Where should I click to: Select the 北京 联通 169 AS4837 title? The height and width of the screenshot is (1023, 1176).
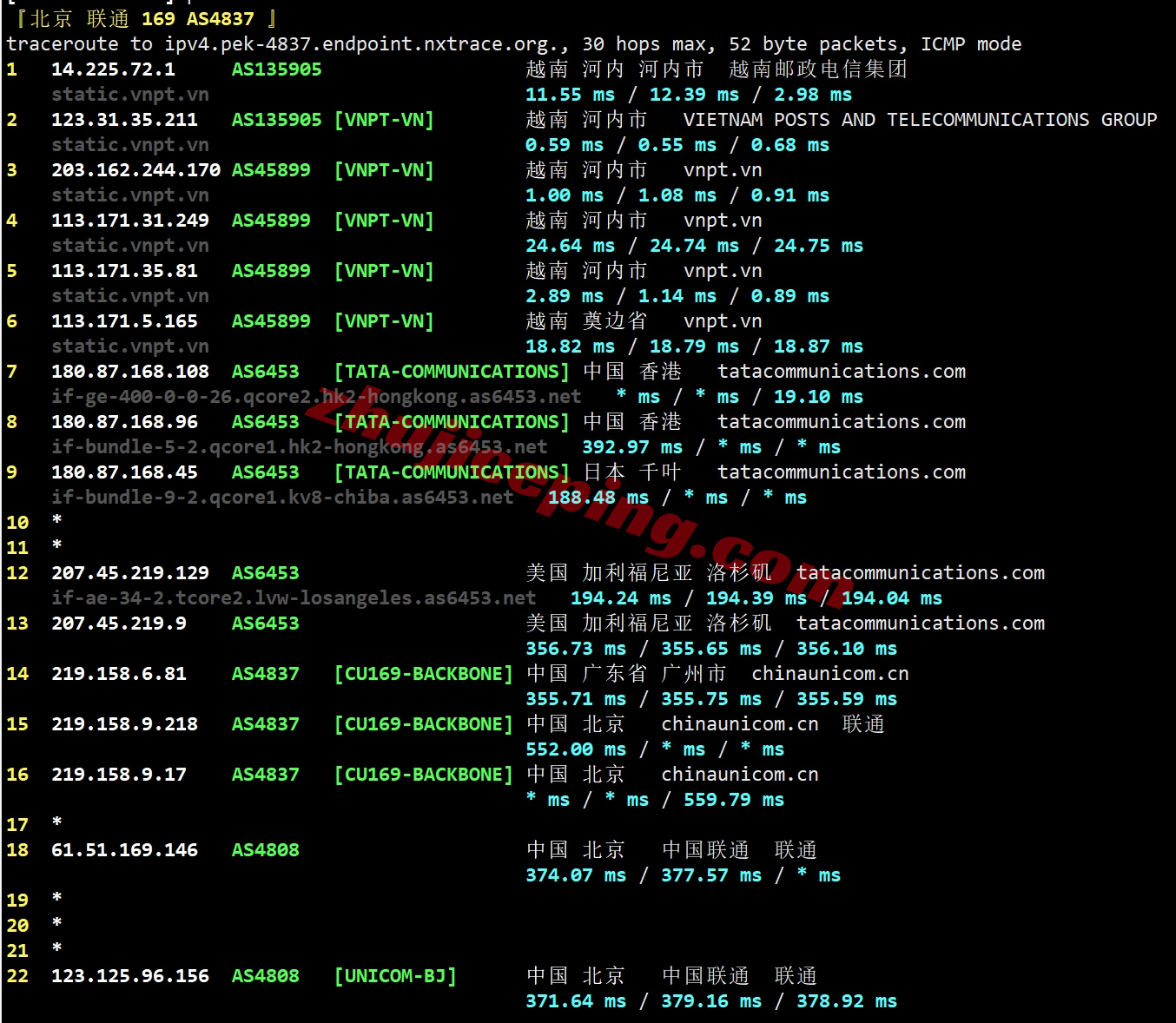coord(146,18)
